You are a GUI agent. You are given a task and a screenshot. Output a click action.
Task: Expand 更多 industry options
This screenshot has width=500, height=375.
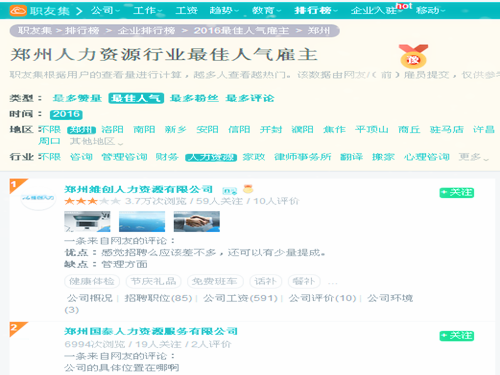click(473, 157)
